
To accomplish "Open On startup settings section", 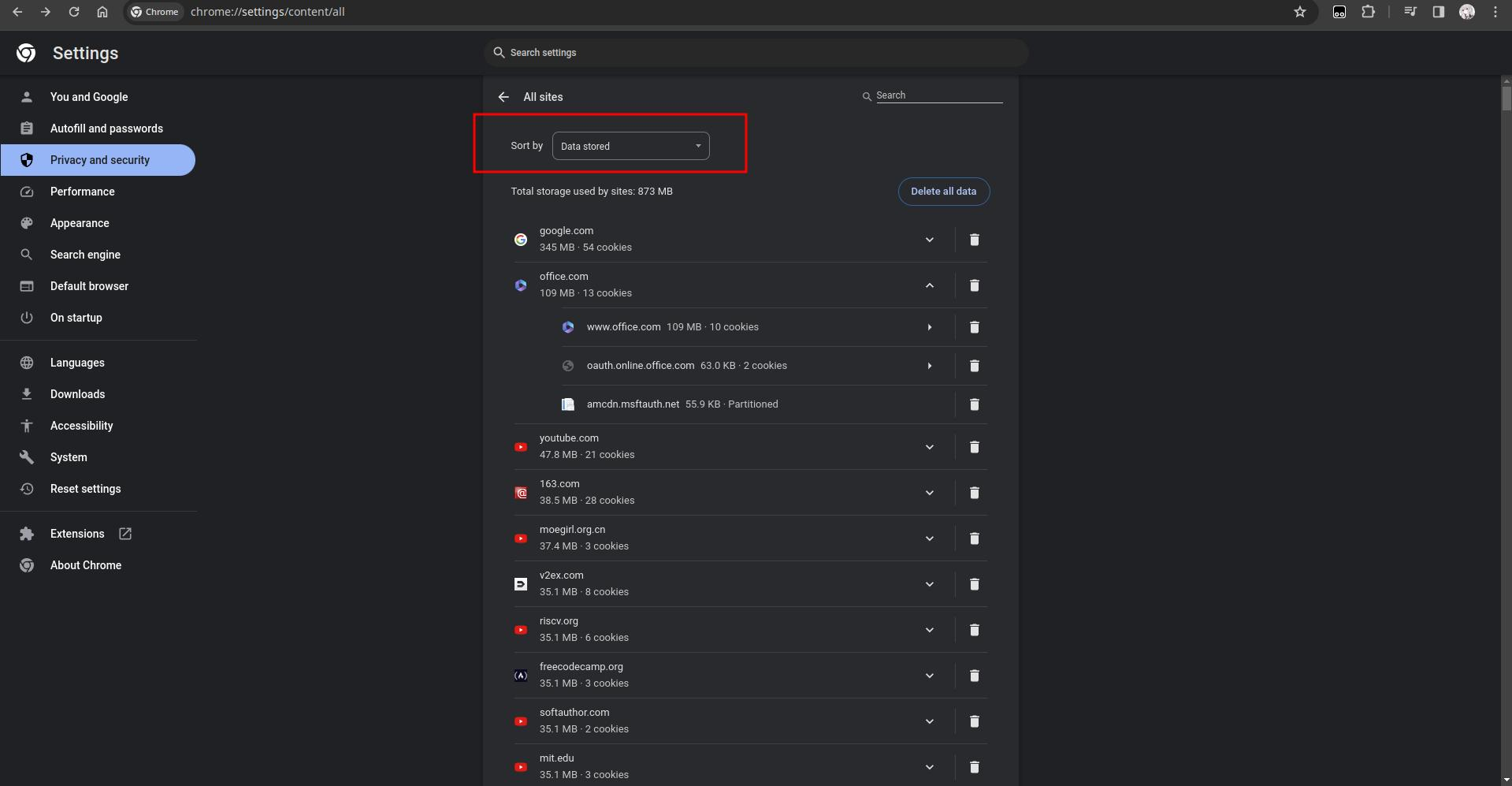I will 98,318.
